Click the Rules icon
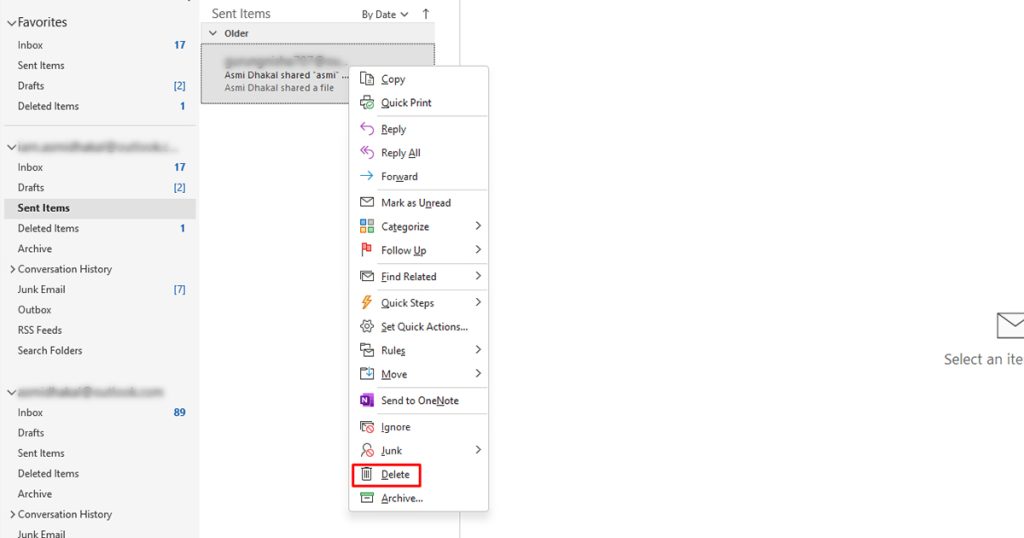1024x538 pixels. [367, 350]
